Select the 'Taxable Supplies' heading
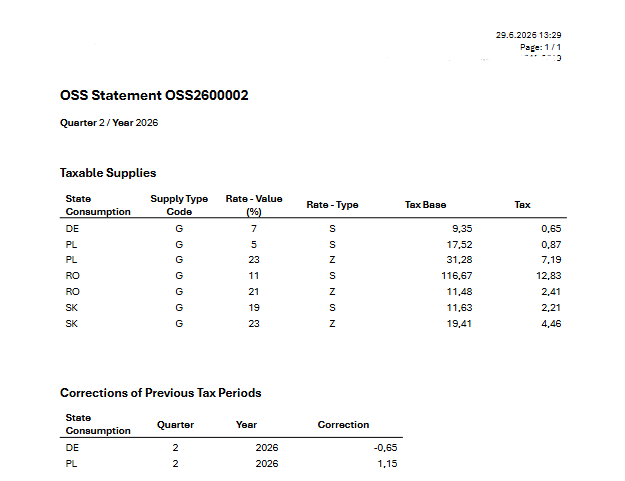Screen dimensions: 625x481 coord(108,173)
